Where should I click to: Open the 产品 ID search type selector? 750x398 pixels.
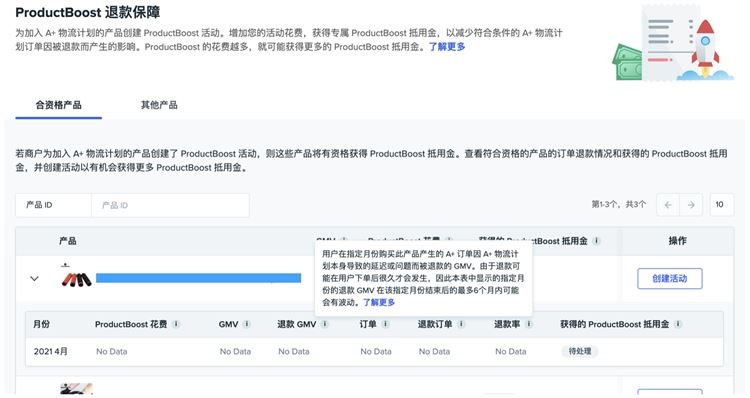53,205
